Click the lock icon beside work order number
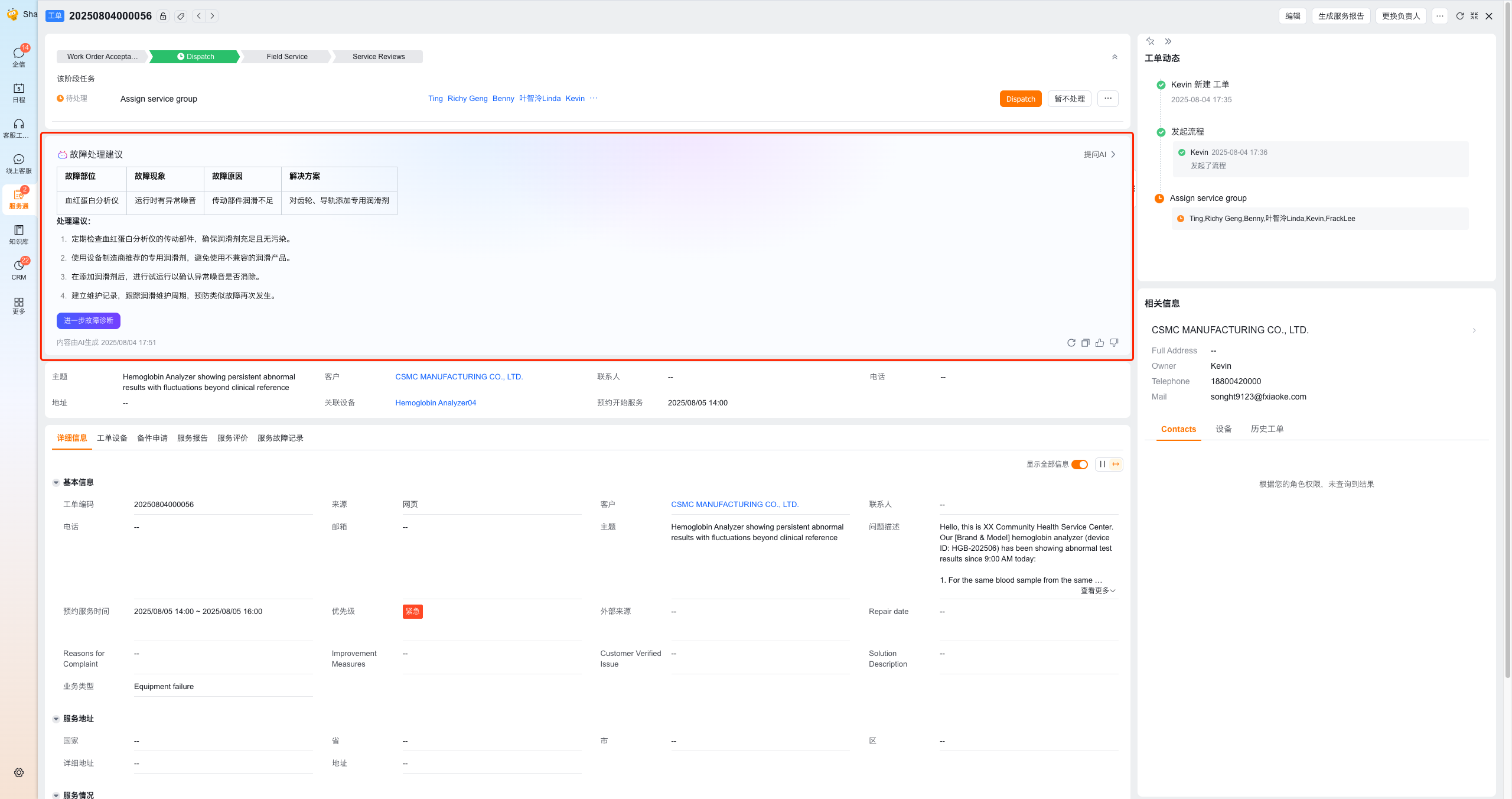Screen dimensions: 1512x799 [x=163, y=16]
